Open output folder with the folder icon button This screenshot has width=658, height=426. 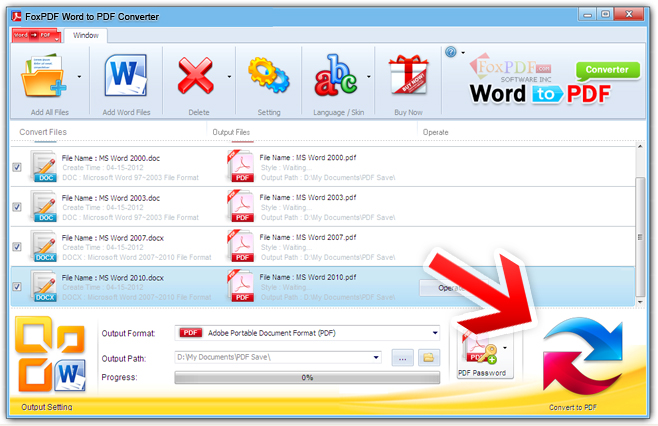pyautogui.click(x=428, y=358)
